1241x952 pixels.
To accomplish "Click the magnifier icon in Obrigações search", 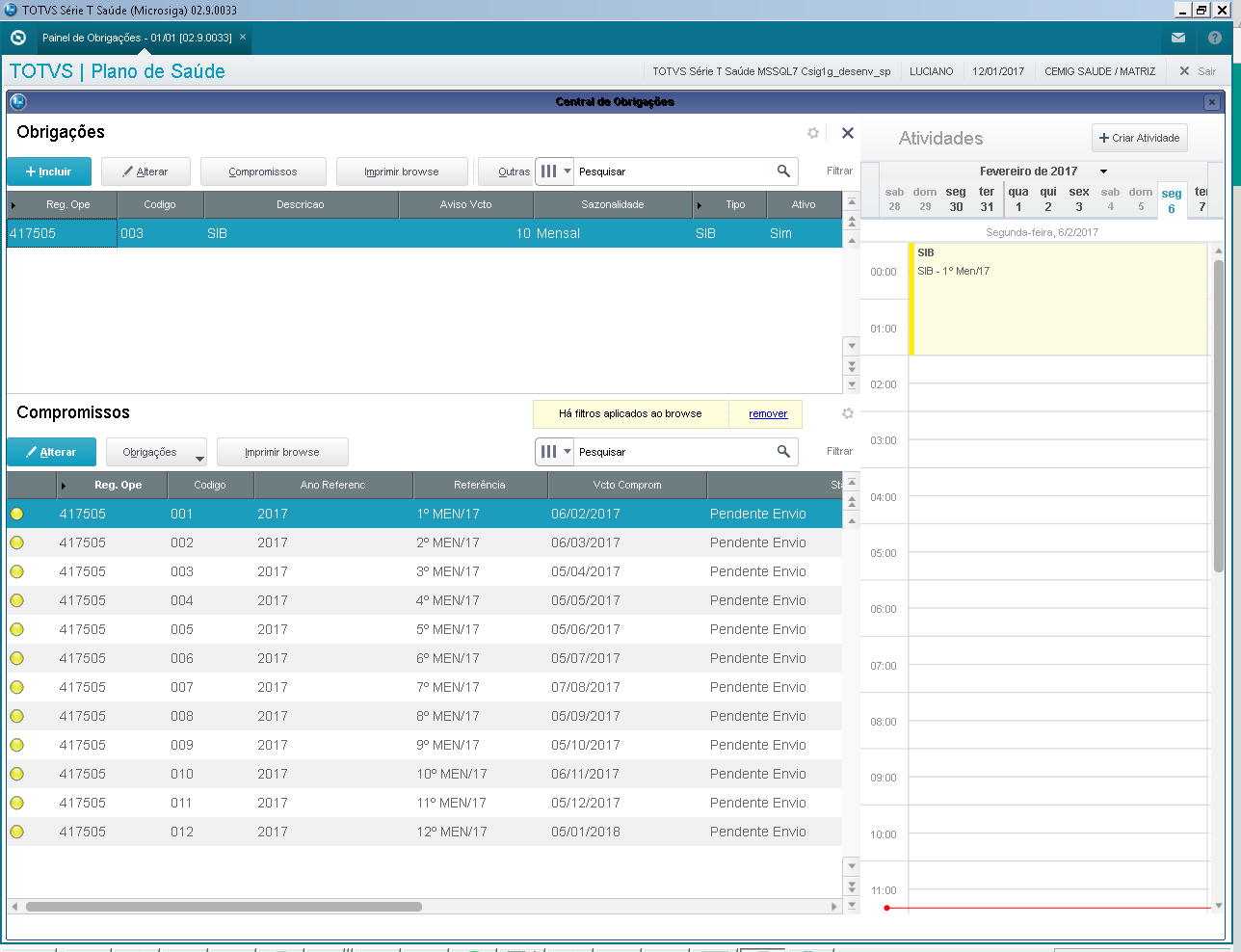I will coord(783,172).
